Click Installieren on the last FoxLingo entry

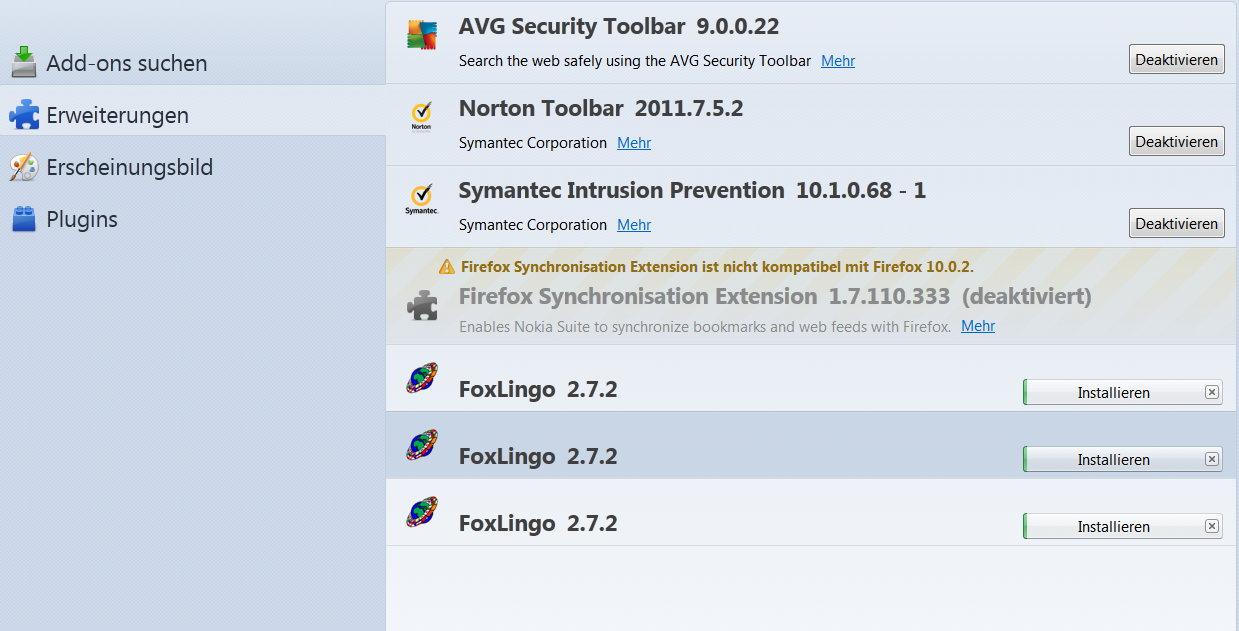1113,527
